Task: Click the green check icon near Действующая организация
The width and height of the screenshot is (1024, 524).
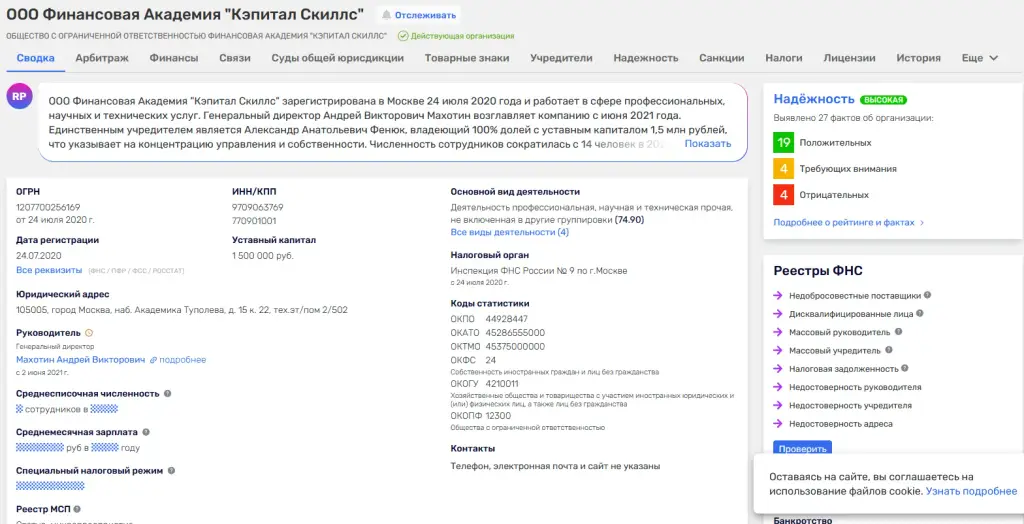Action: pyautogui.click(x=403, y=36)
